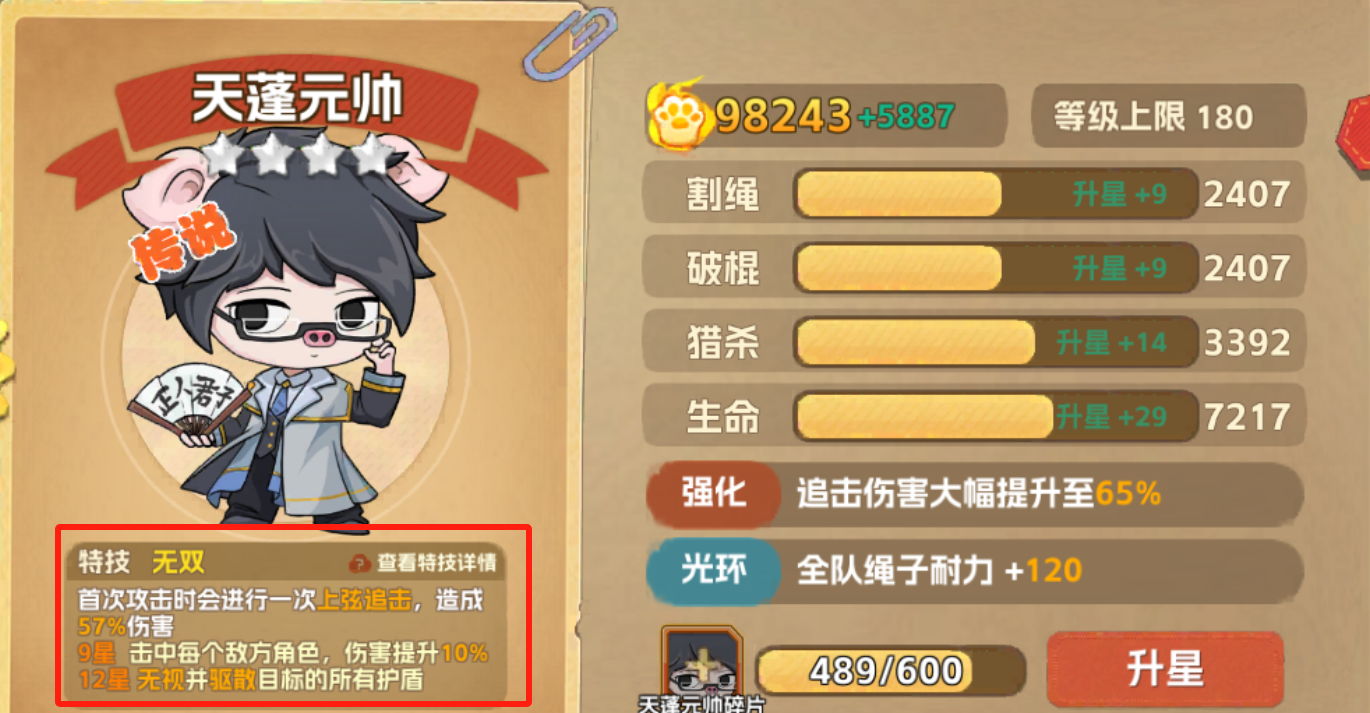Click the 特技 无双 skill title

tap(142, 562)
